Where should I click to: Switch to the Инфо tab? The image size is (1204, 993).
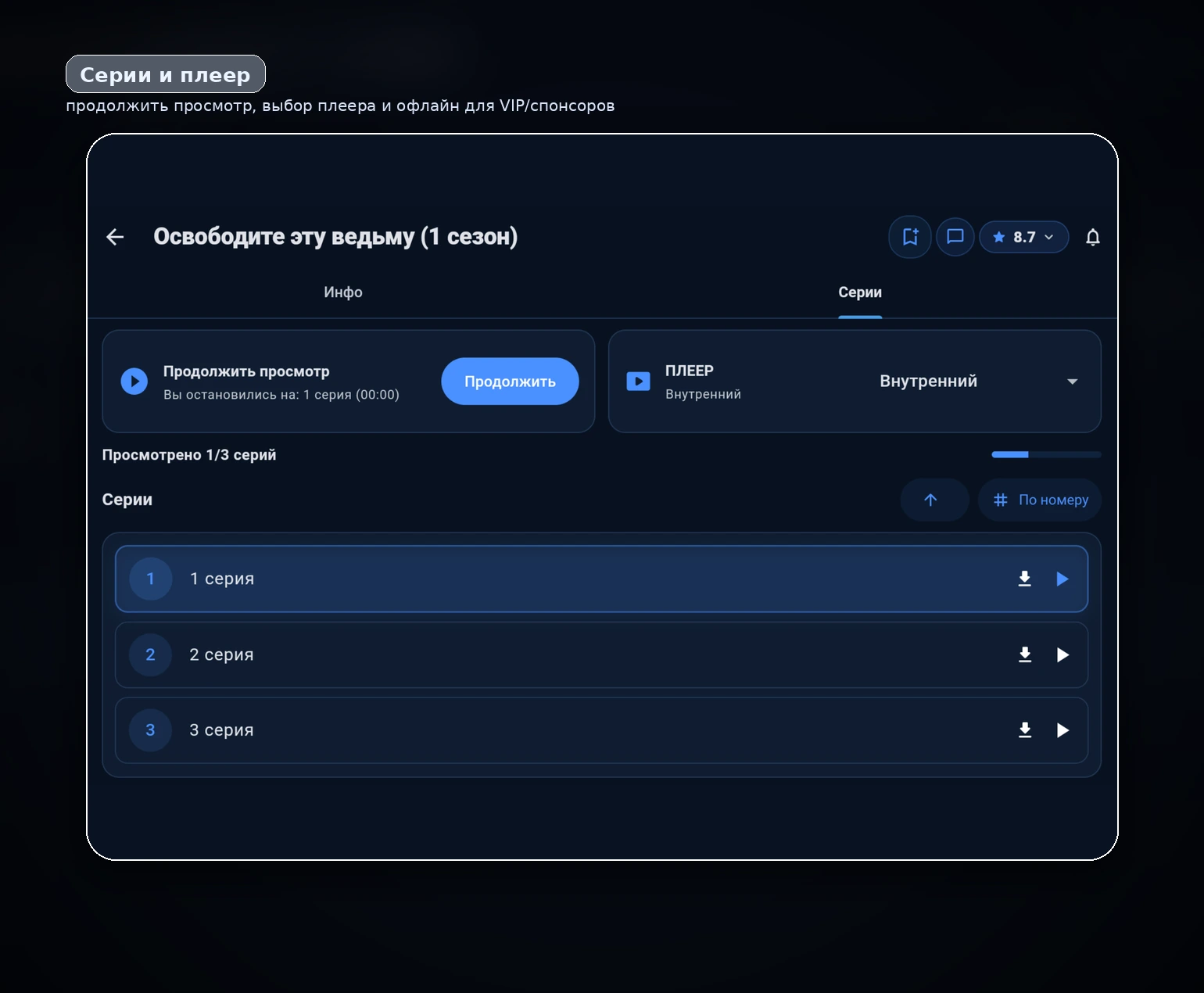pos(343,292)
